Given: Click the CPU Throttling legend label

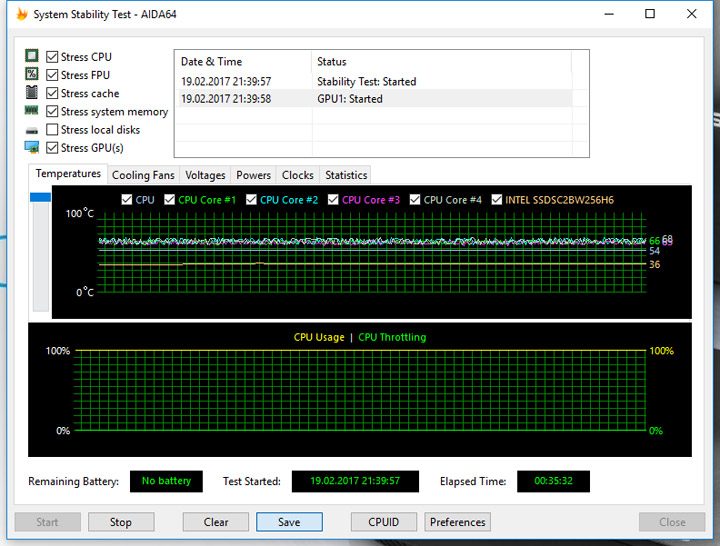Looking at the screenshot, I should [392, 337].
